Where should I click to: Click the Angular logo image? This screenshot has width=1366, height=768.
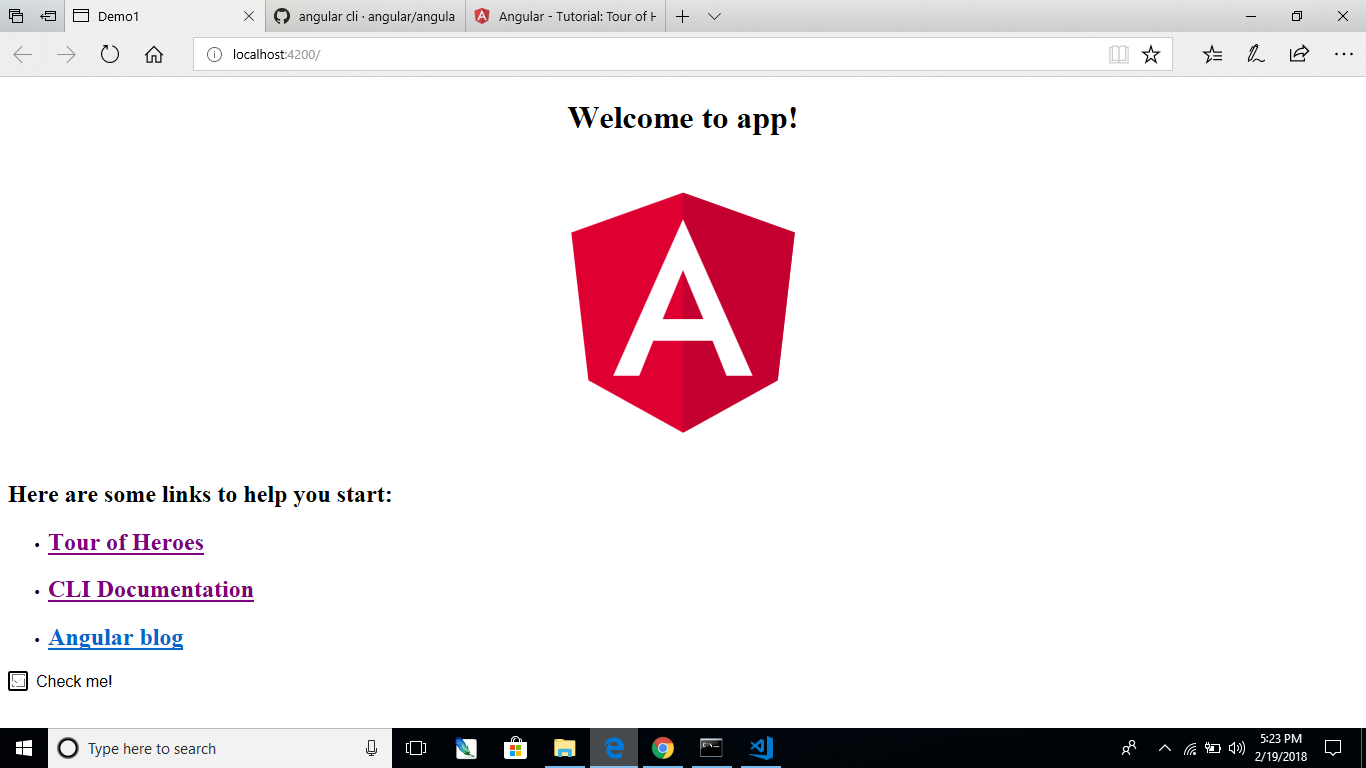pos(683,313)
